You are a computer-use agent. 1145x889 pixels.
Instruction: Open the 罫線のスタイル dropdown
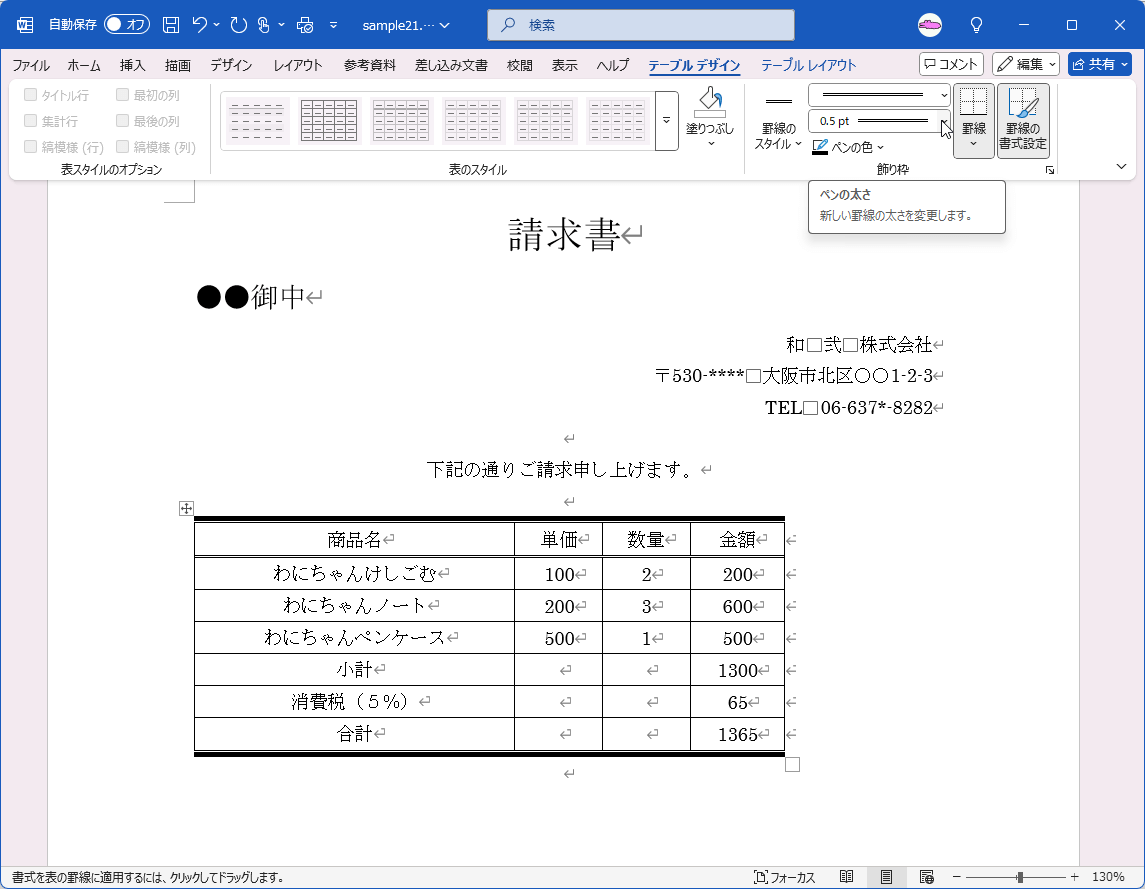pos(779,125)
